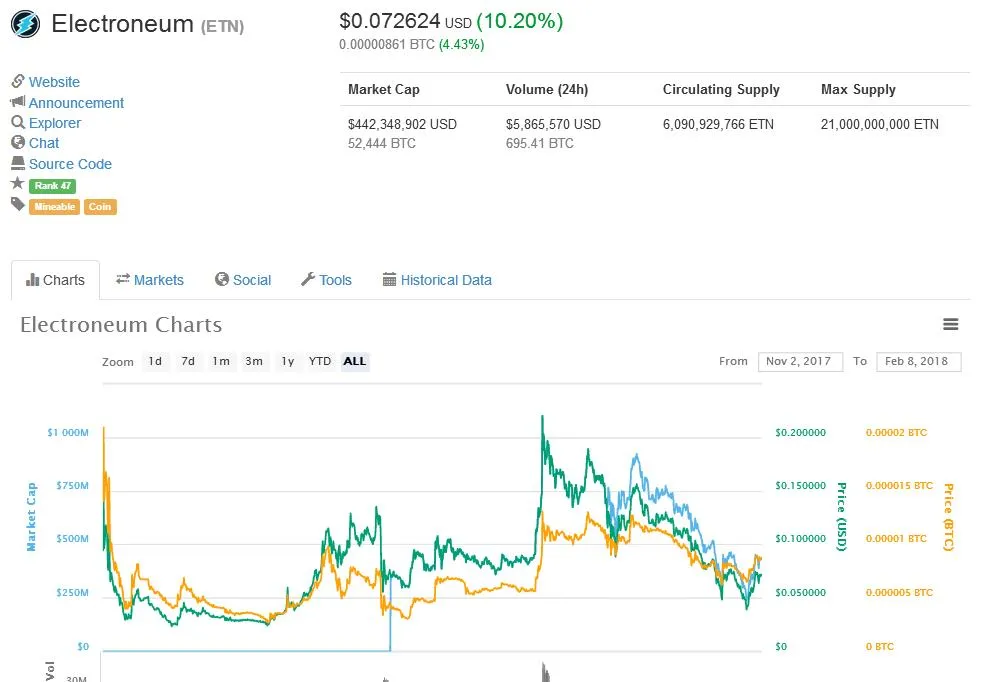Screen dimensions: 995x682
Task: Set chart zoom to YTD
Action: coord(320,362)
